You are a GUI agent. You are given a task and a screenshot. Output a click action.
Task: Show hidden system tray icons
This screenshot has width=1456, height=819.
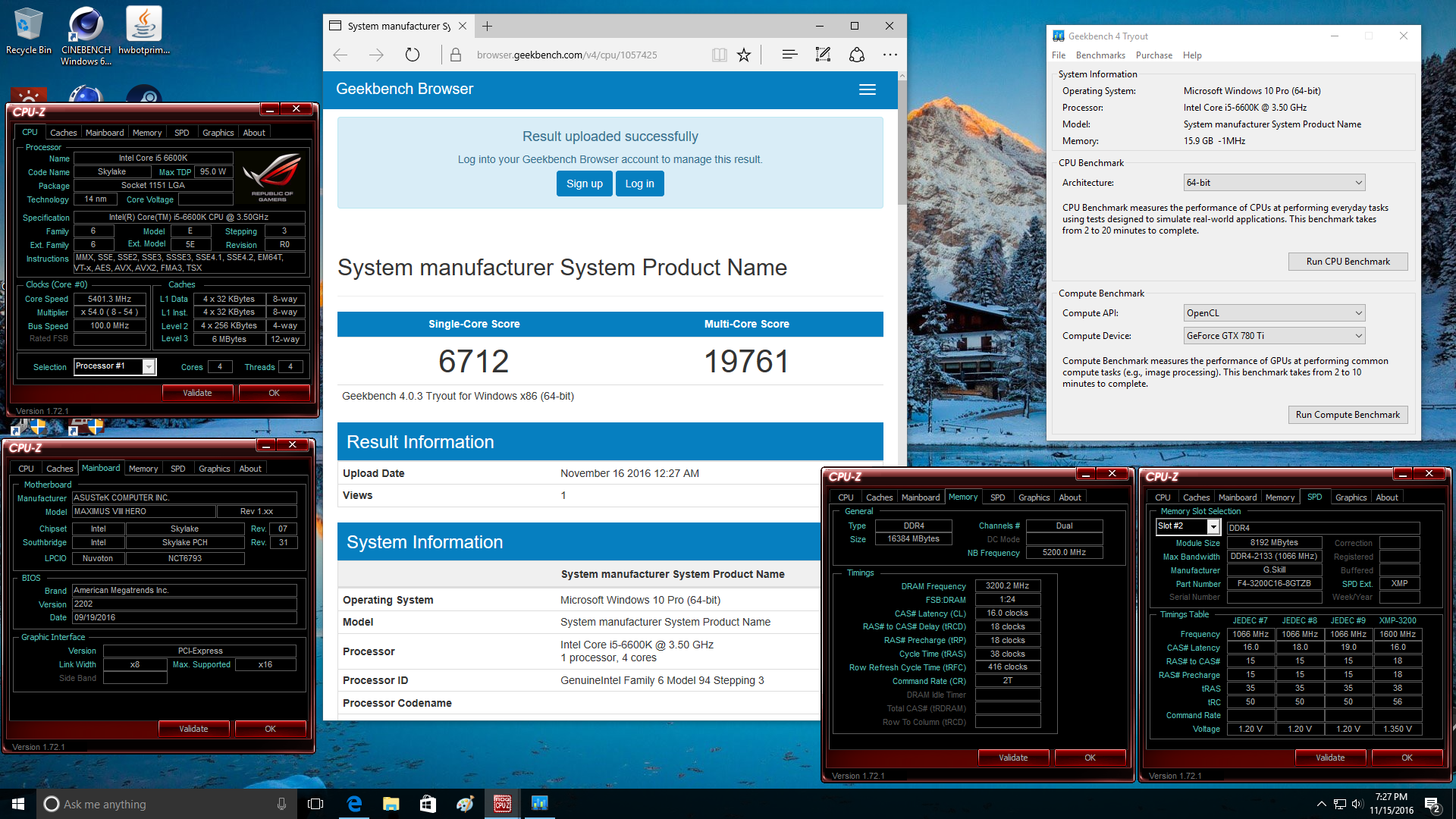pyautogui.click(x=1321, y=804)
